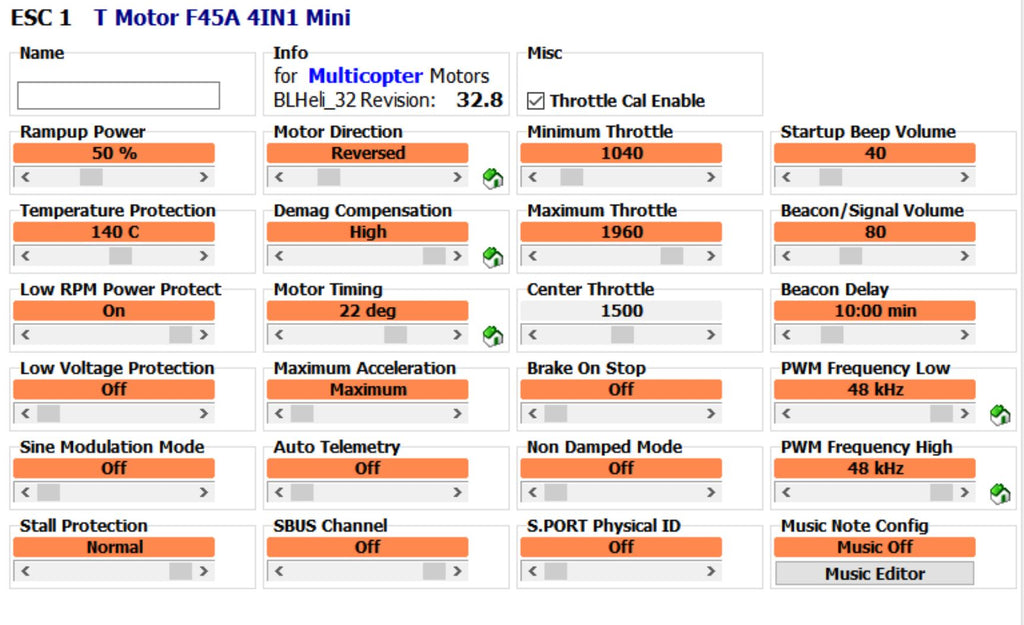The width and height of the screenshot is (1024, 625).
Task: Increase Rampup Power with right arrow
Action: pyautogui.click(x=204, y=177)
